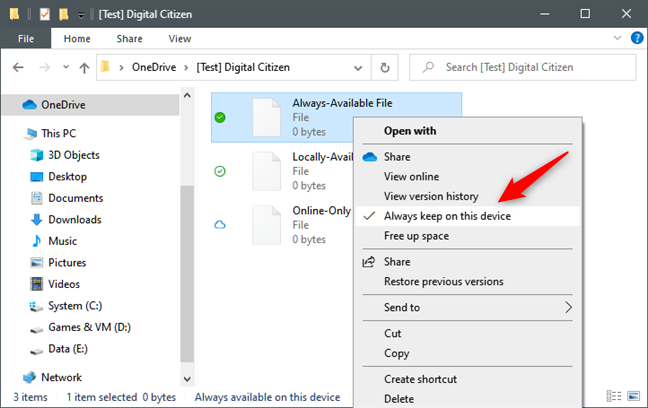Open the Help question mark icon
Screen dimensions: 648x408
(637, 38)
